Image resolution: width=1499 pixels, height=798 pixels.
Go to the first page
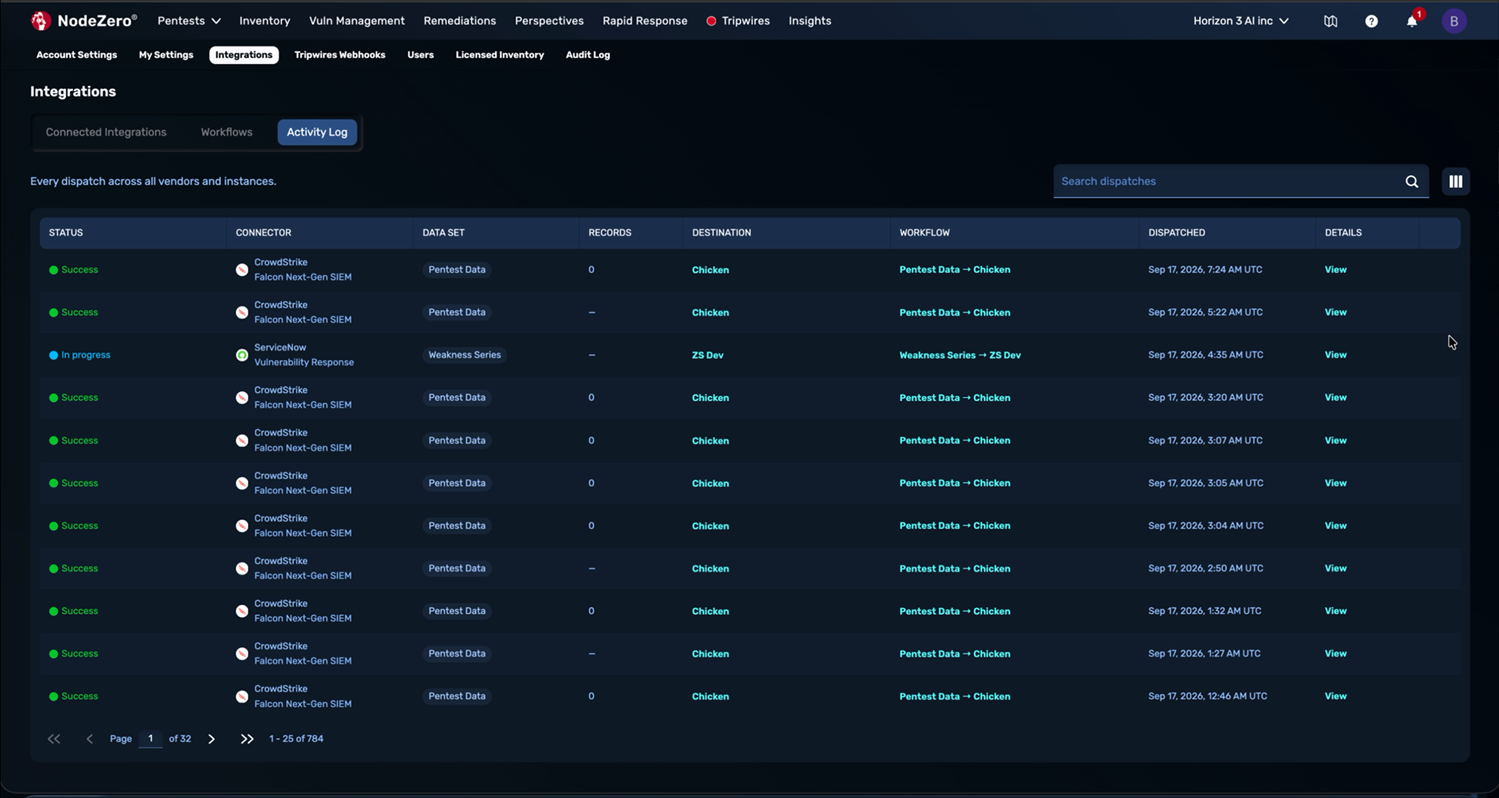54,739
